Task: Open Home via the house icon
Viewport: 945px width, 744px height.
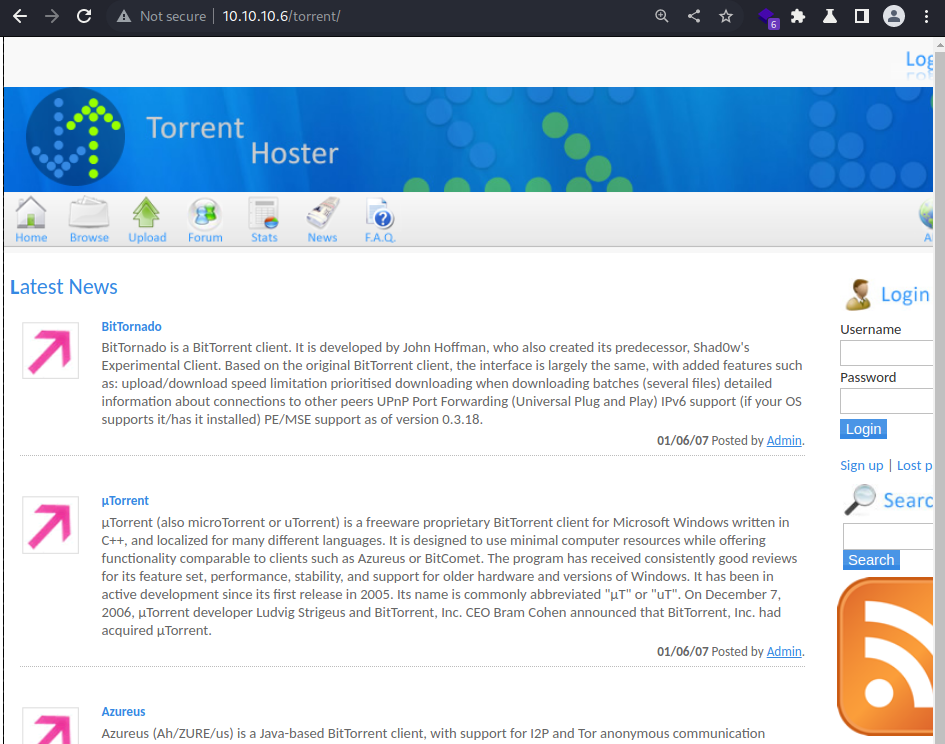Action: click(31, 212)
